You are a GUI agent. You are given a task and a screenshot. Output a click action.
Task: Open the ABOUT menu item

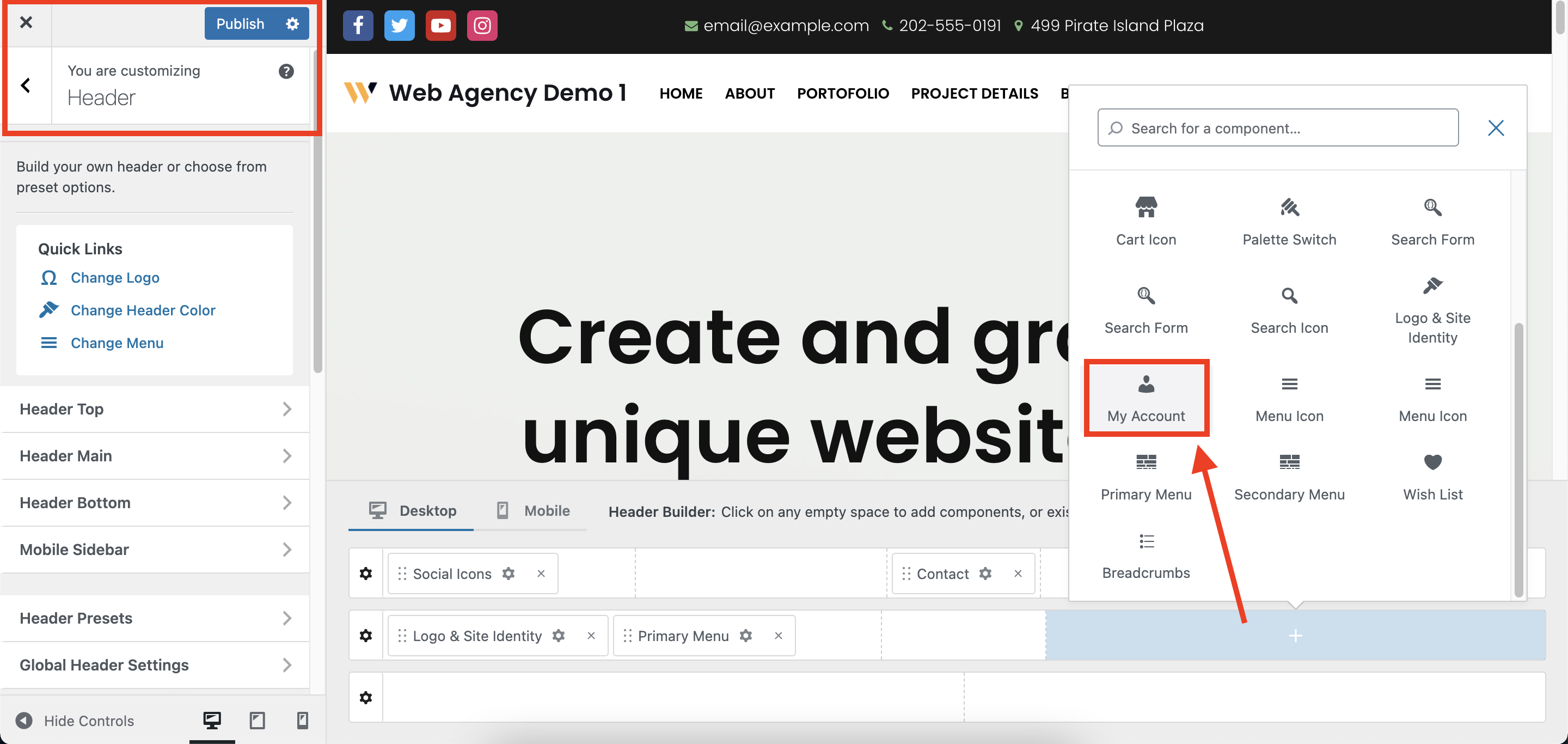click(749, 94)
